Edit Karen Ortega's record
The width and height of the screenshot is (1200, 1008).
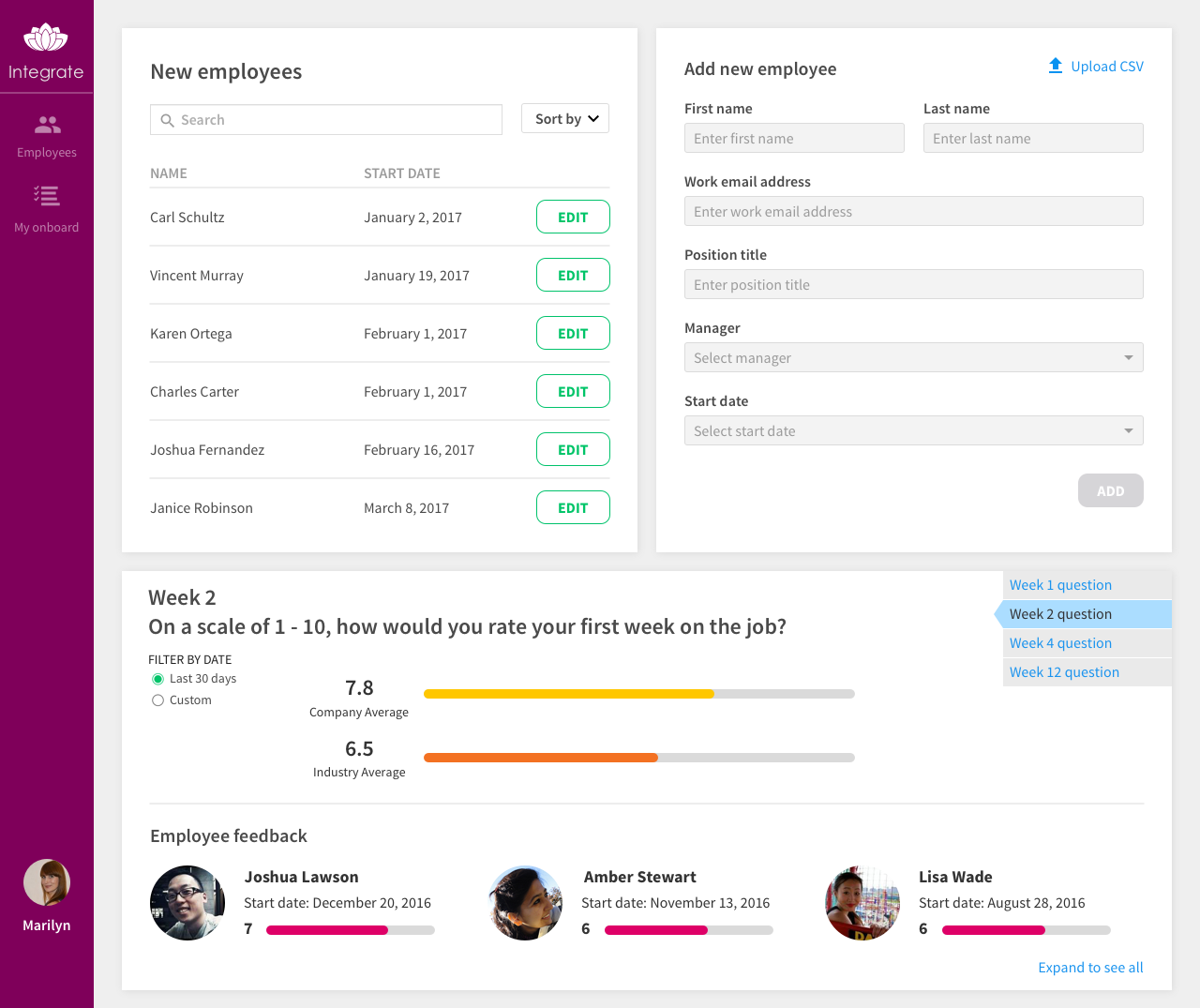point(573,333)
